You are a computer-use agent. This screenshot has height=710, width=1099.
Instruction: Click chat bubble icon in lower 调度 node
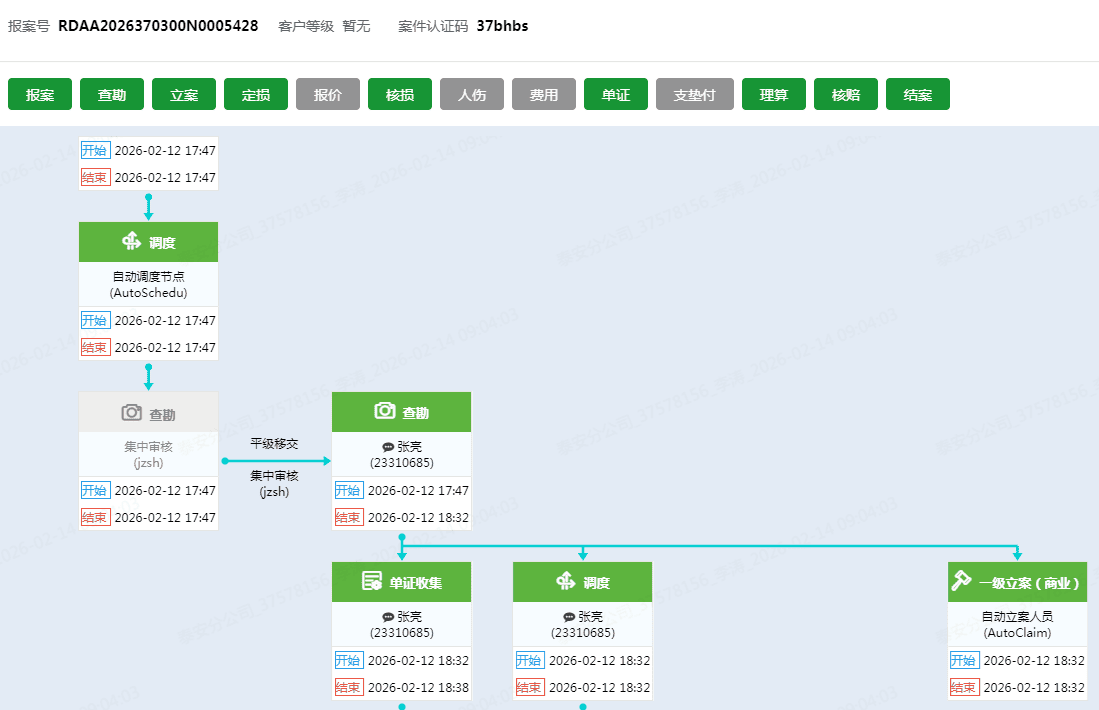point(569,617)
